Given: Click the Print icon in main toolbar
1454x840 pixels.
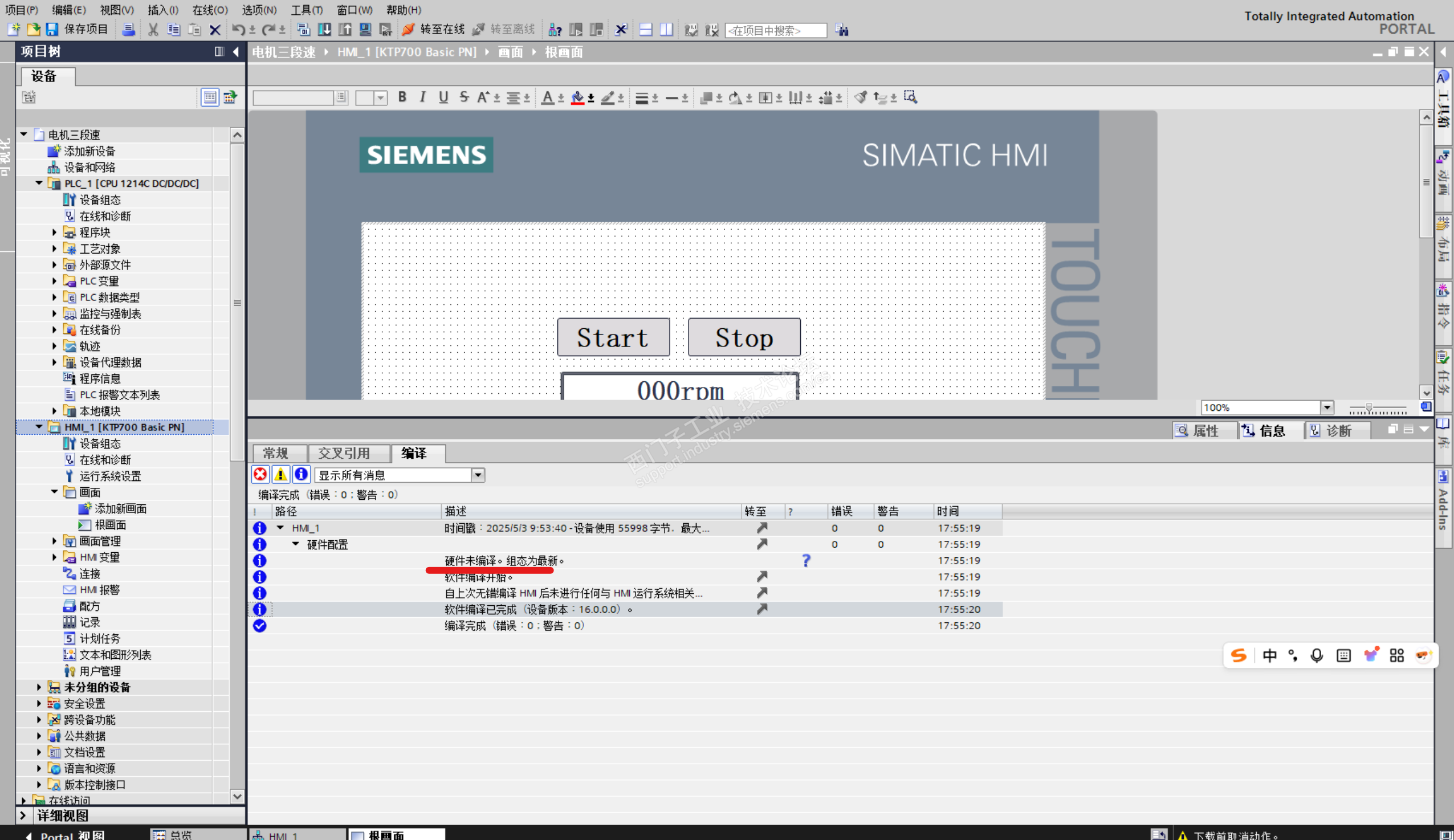Looking at the screenshot, I should [129, 30].
